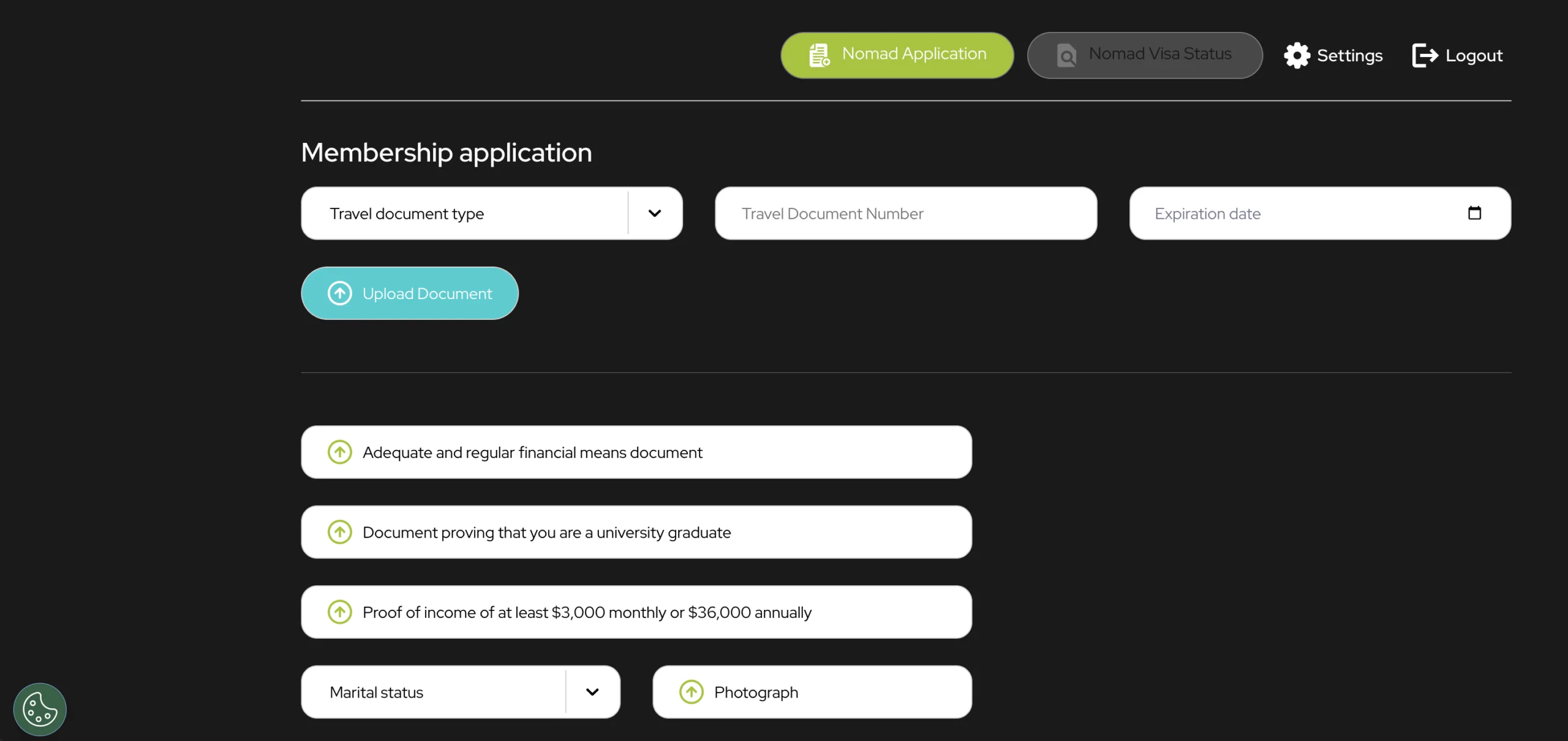Open cookie preferences icon

coord(40,709)
